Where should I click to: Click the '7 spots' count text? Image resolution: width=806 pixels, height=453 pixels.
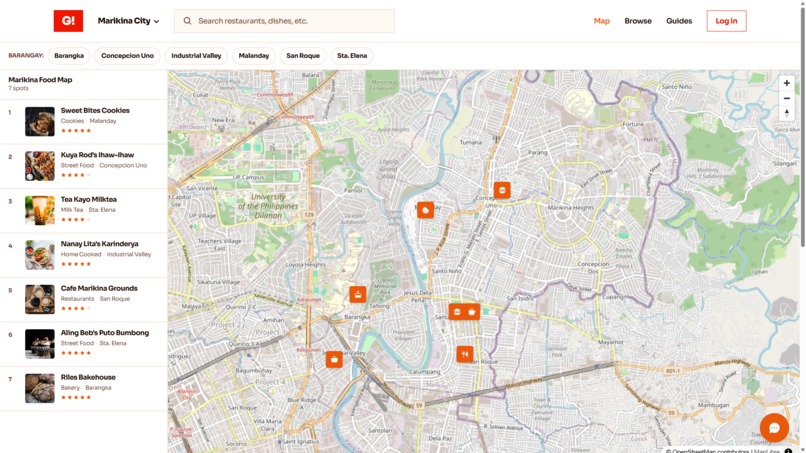click(19, 88)
